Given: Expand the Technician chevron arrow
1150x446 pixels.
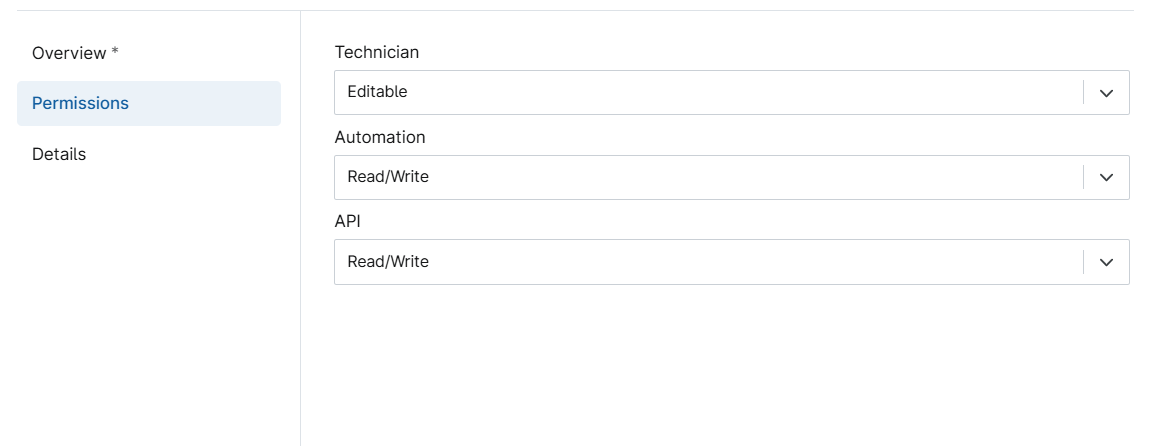Looking at the screenshot, I should click(x=1106, y=92).
